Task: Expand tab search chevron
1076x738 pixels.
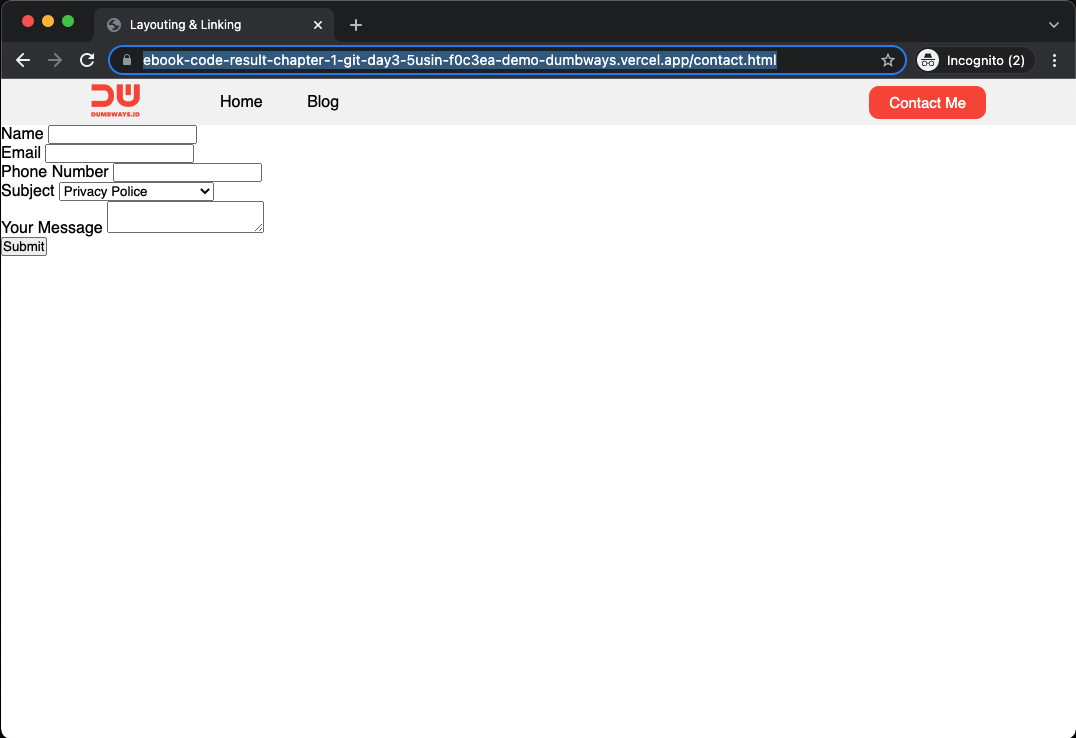Action: click(x=1053, y=25)
